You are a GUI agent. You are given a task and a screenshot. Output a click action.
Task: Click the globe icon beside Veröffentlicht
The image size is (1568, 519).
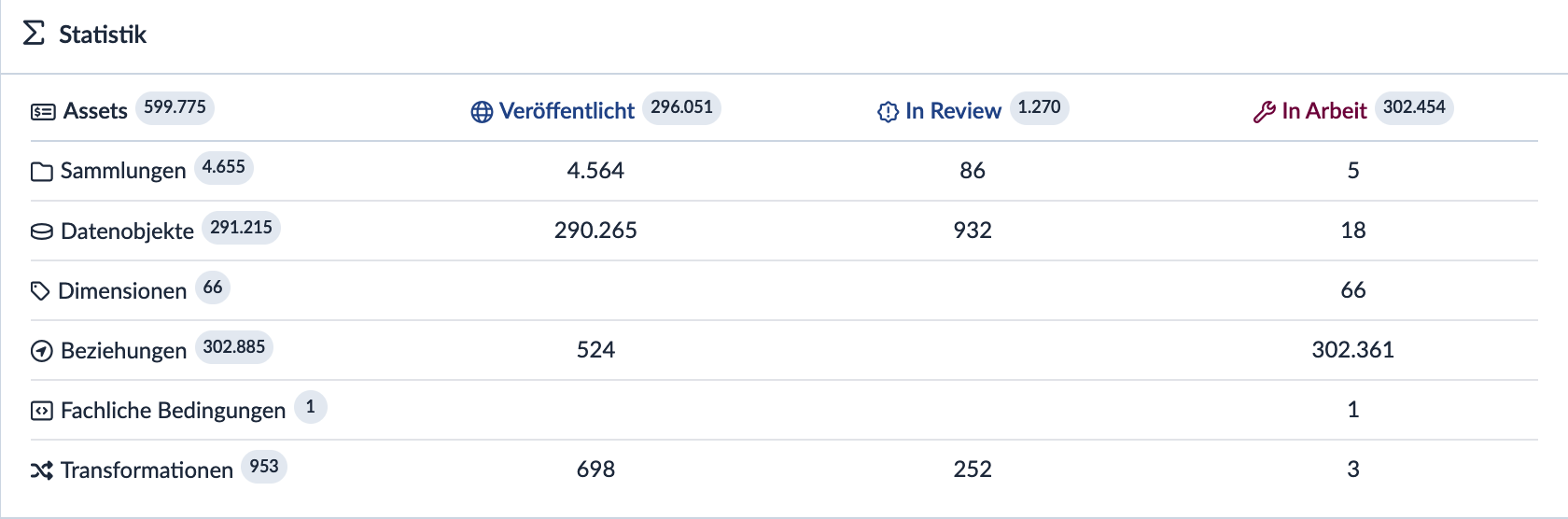(482, 112)
